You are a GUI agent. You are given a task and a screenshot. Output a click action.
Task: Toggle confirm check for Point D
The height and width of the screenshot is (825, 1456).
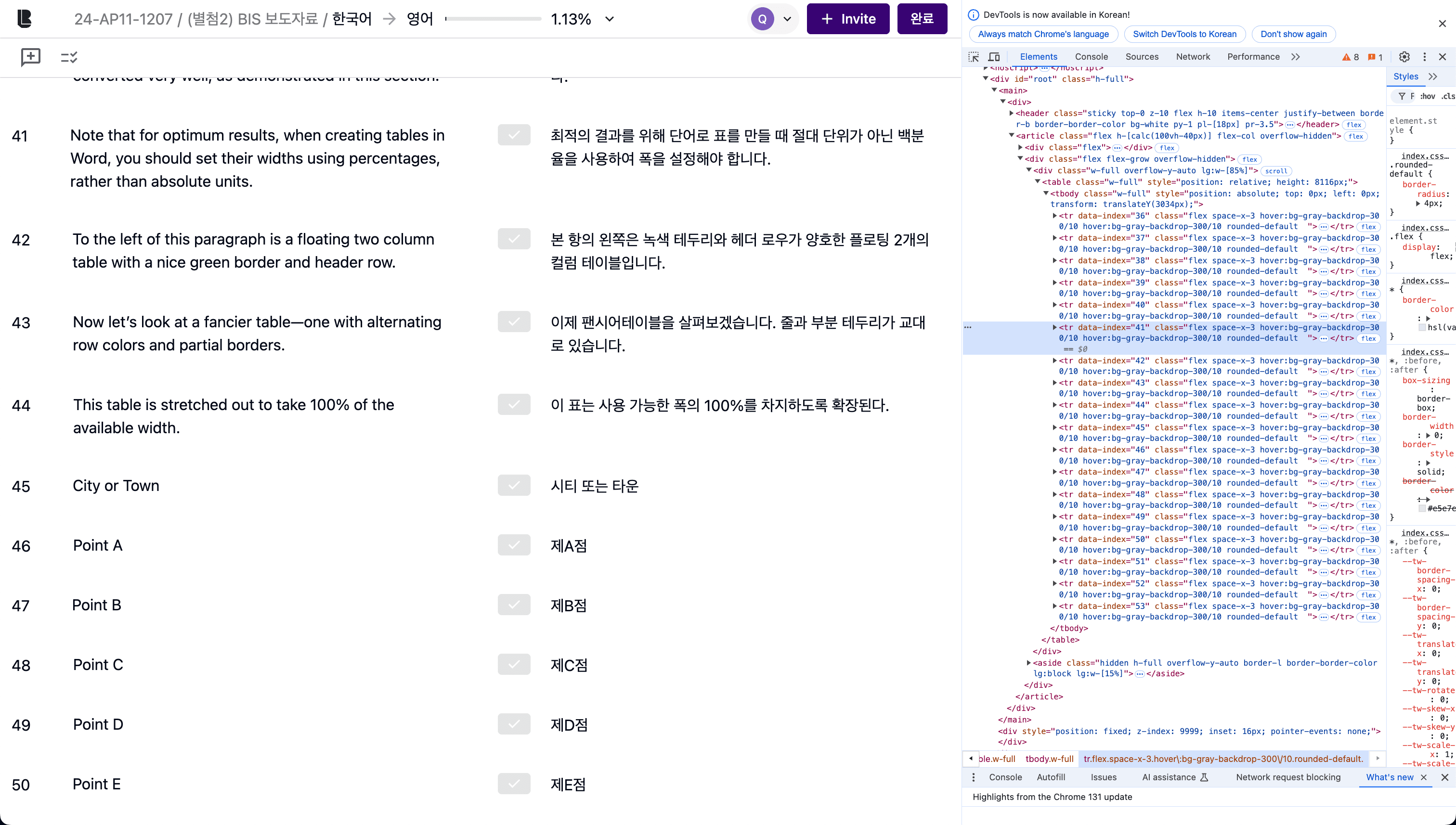pos(514,724)
